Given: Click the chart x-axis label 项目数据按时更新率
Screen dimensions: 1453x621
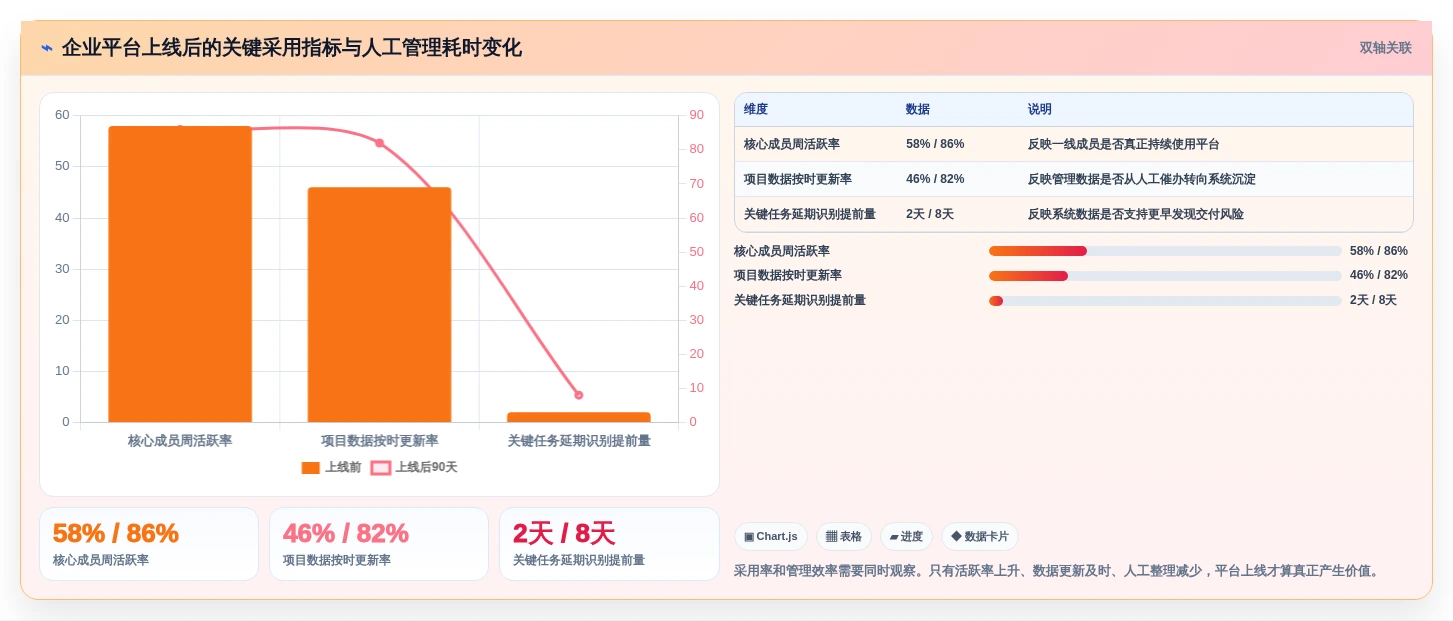Looking at the screenshot, I should pos(379,441).
